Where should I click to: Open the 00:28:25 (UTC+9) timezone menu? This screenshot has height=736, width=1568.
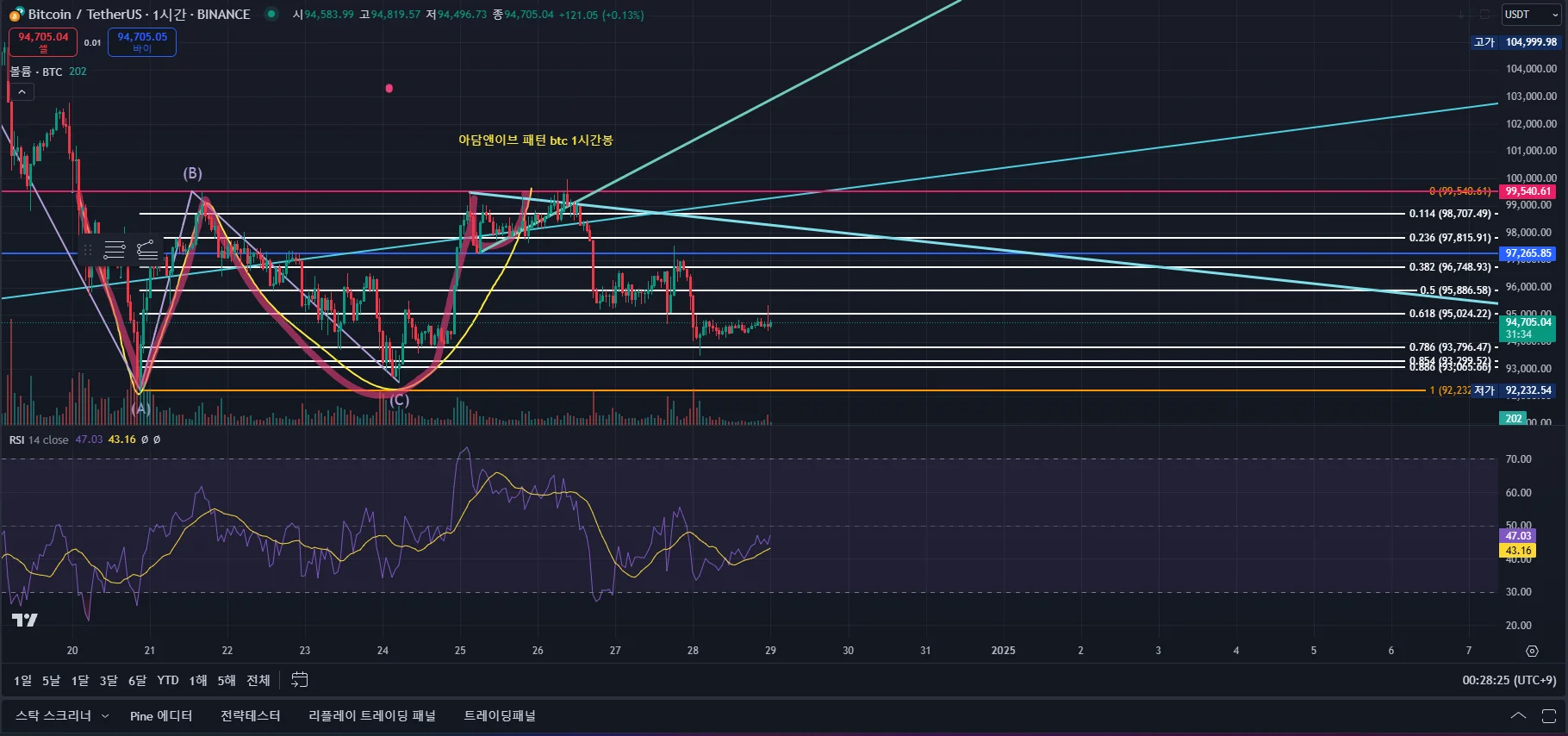(x=1509, y=680)
